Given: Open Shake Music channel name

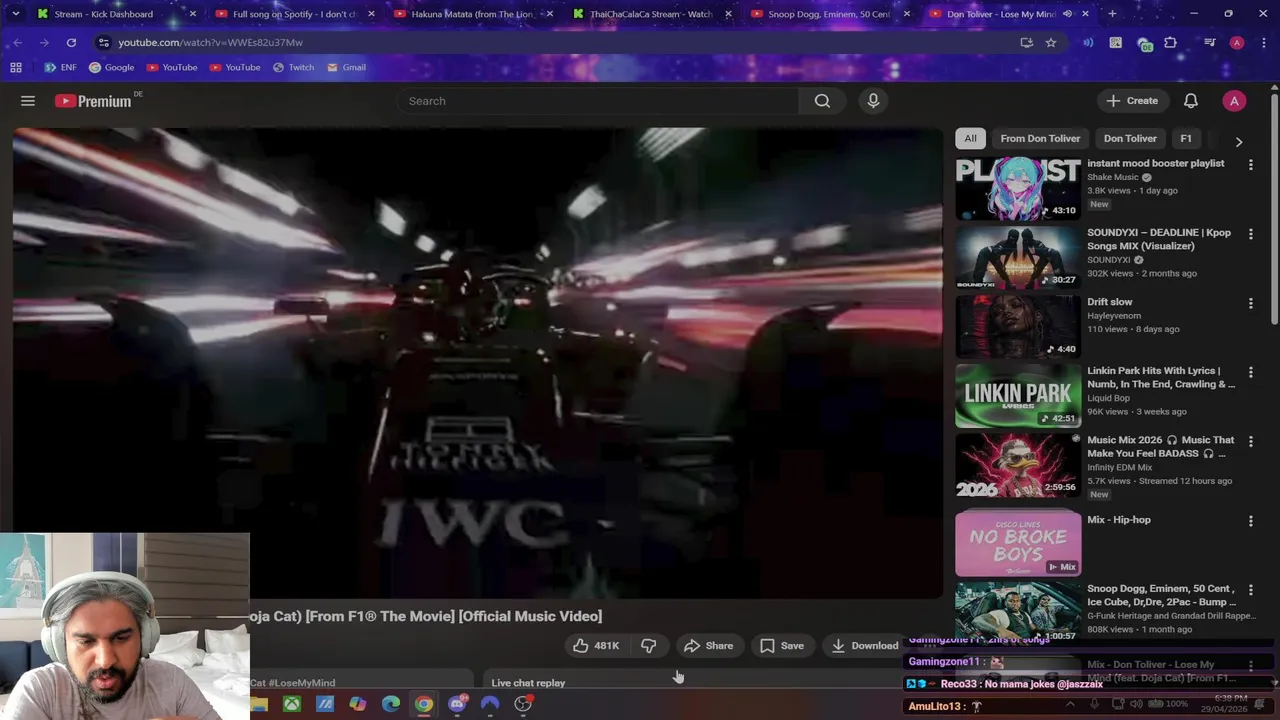Looking at the screenshot, I should click(x=1113, y=177).
